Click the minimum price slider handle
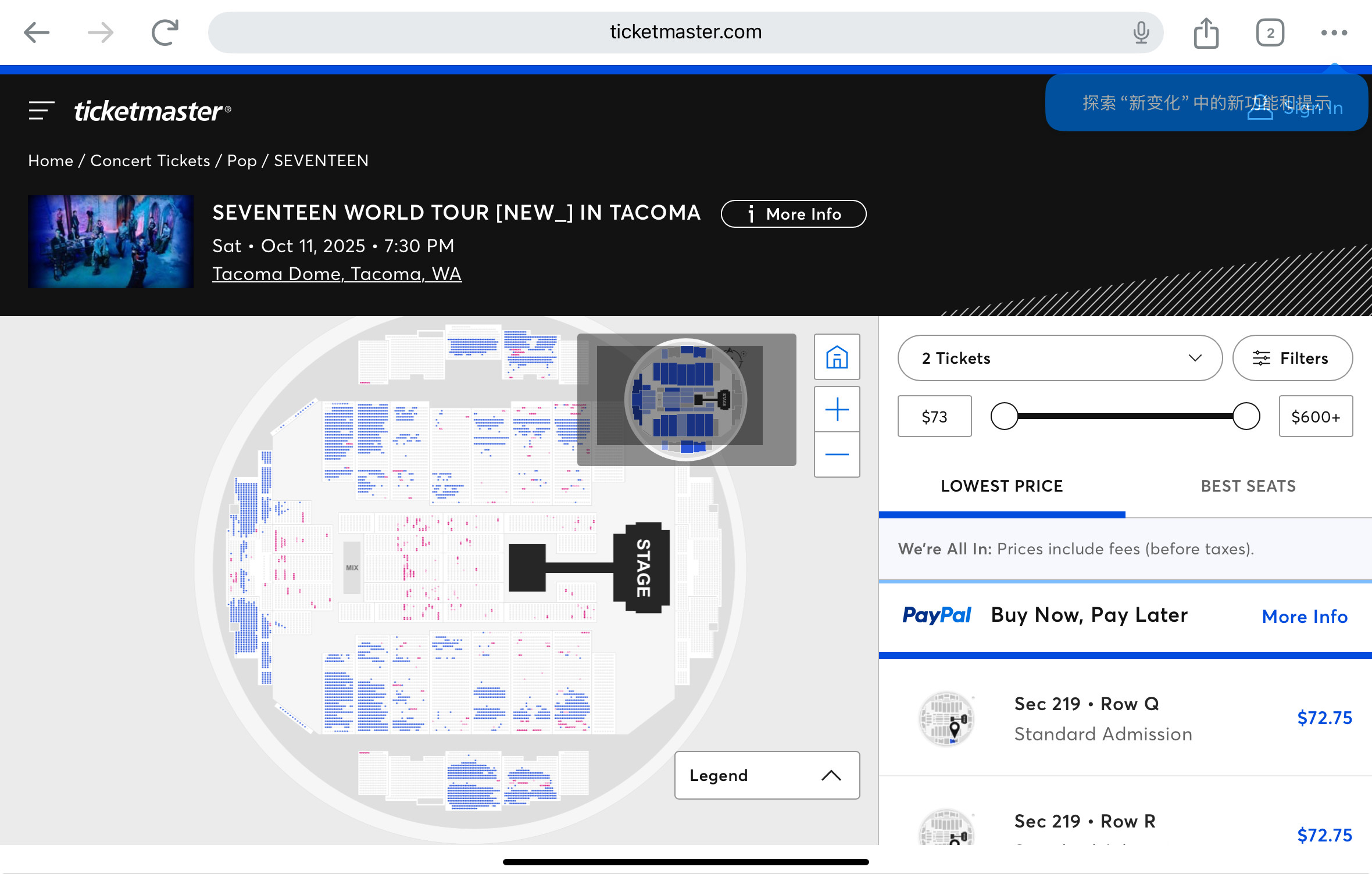The height and width of the screenshot is (874, 1372). pos(1004,416)
